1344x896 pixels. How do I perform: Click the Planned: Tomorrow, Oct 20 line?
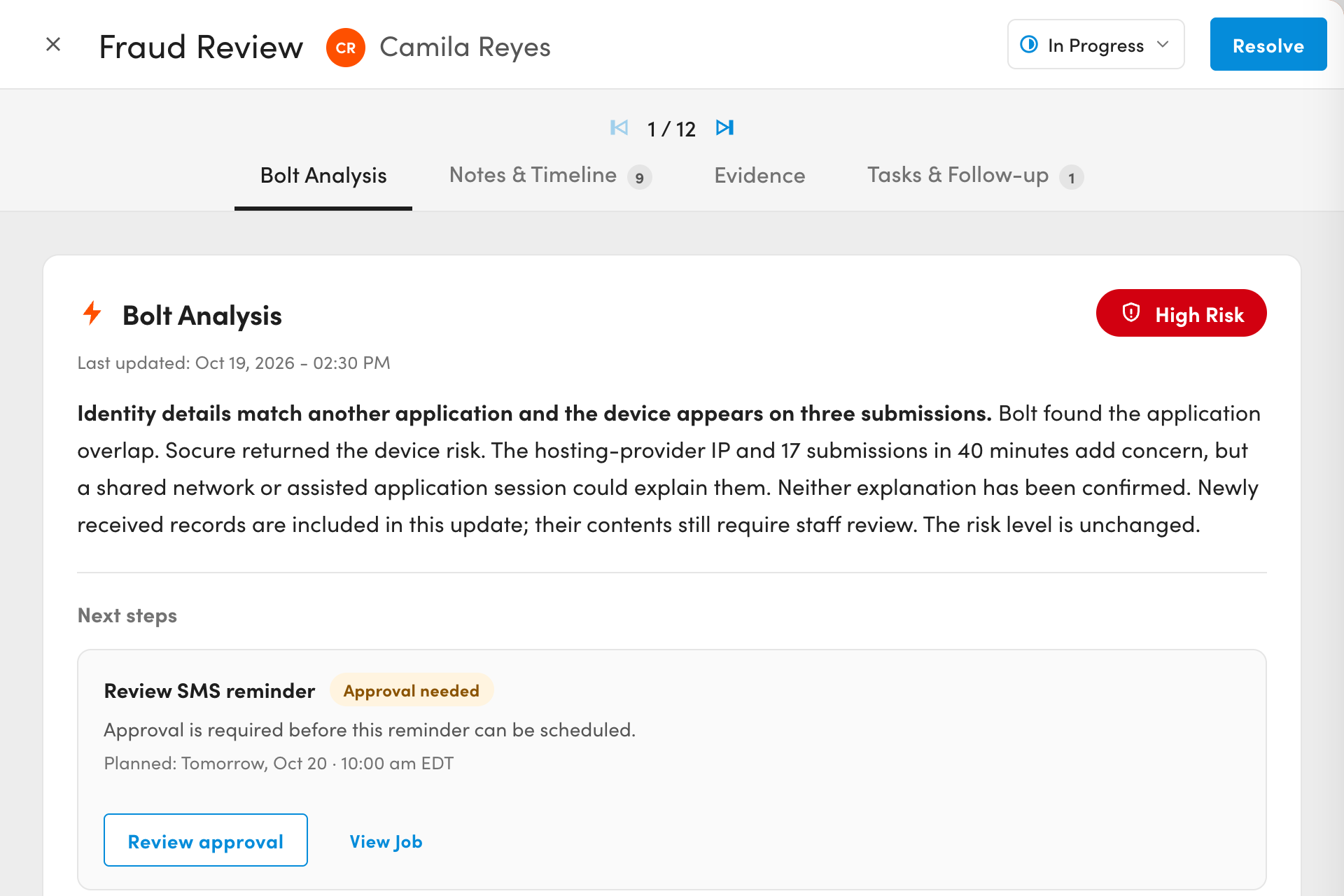click(279, 763)
